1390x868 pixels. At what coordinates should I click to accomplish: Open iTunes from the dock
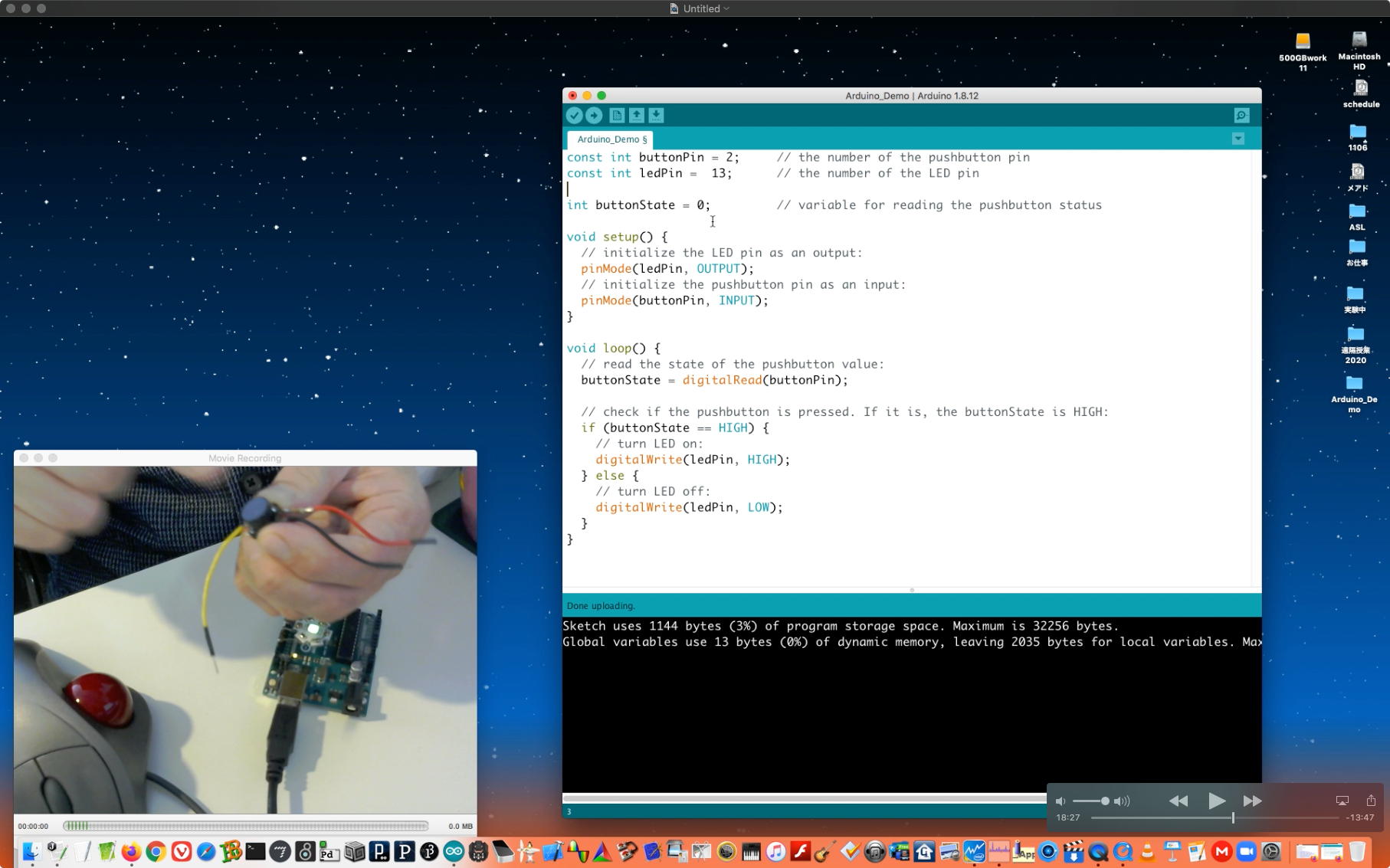click(776, 851)
